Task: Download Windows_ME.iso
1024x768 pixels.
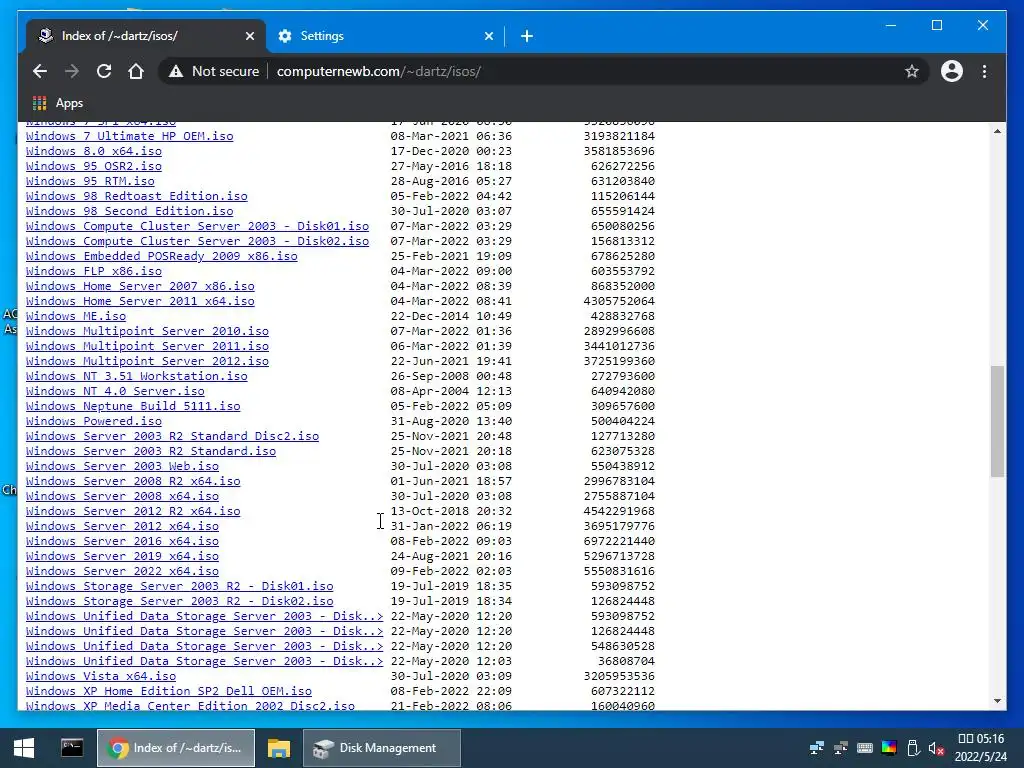Action: coord(76,316)
